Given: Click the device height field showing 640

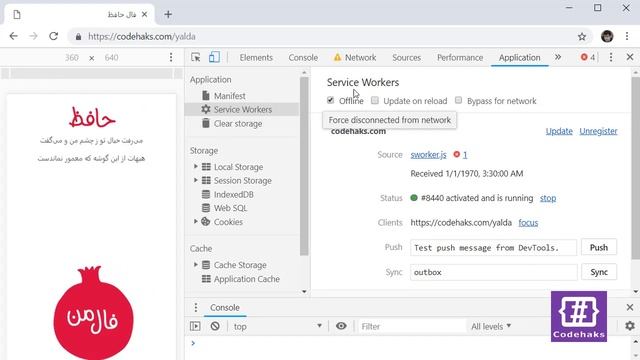Looking at the screenshot, I should [111, 58].
